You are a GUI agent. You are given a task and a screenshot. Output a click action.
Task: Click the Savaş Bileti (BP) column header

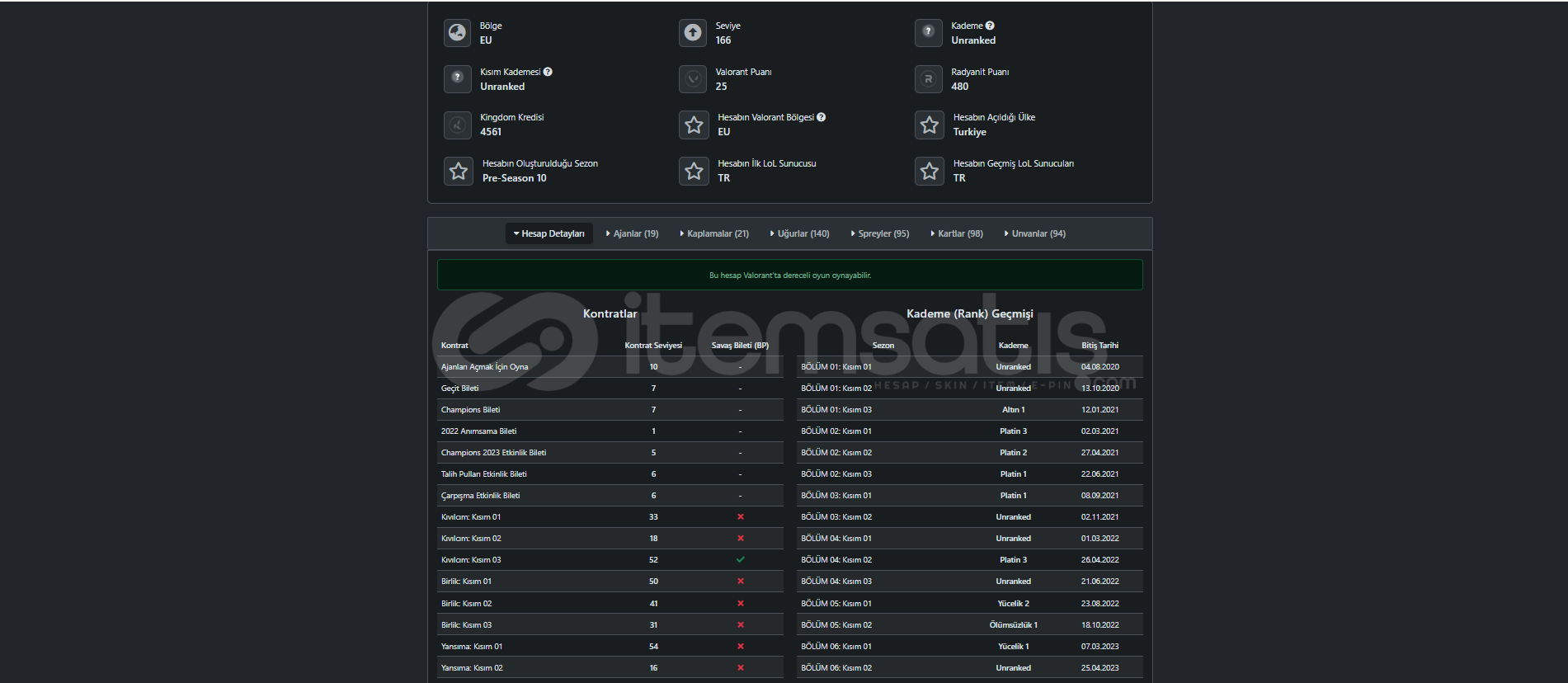[x=740, y=346]
